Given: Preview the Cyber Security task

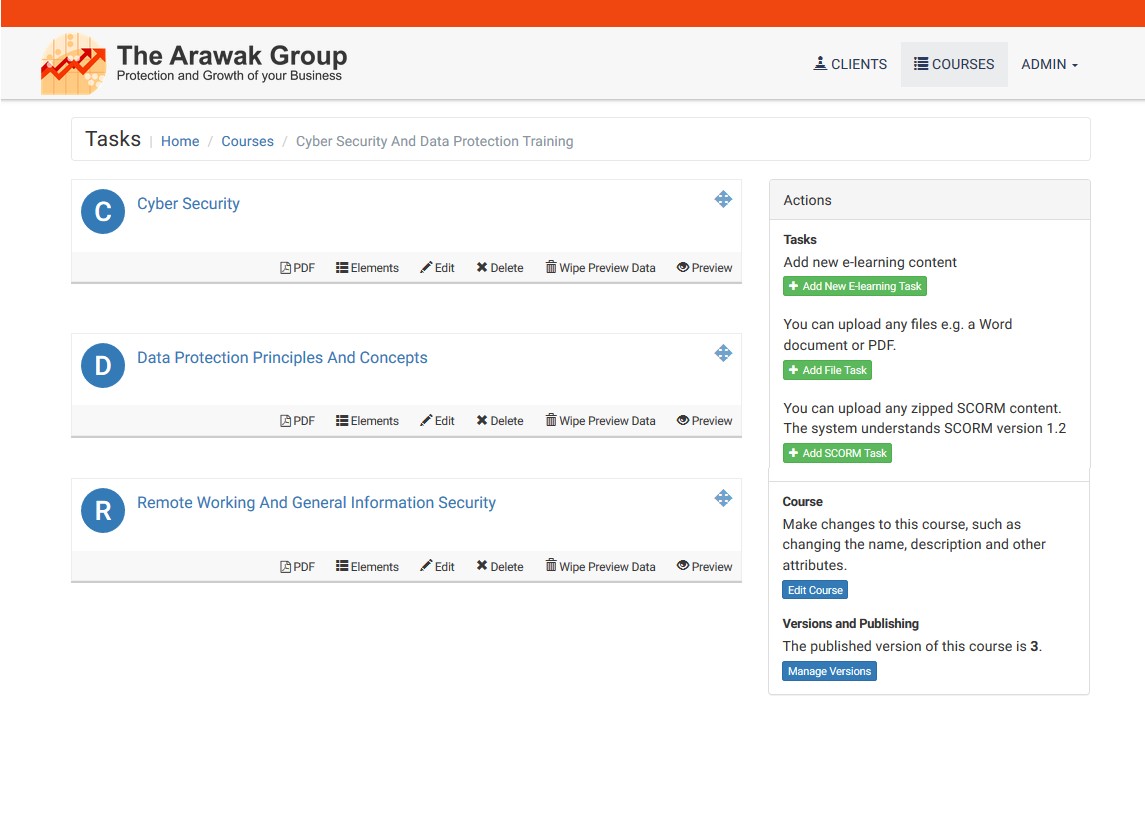Looking at the screenshot, I should pyautogui.click(x=705, y=268).
